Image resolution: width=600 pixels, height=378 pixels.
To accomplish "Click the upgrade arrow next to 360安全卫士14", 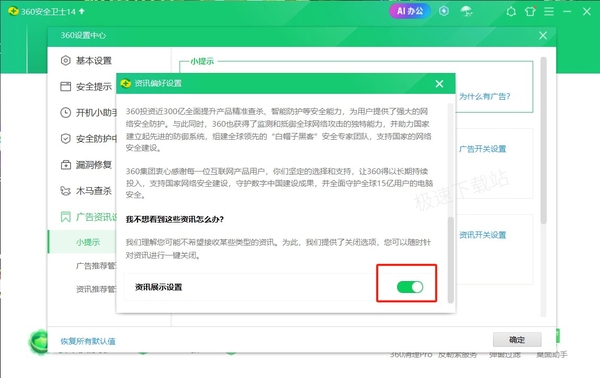I will coord(82,11).
